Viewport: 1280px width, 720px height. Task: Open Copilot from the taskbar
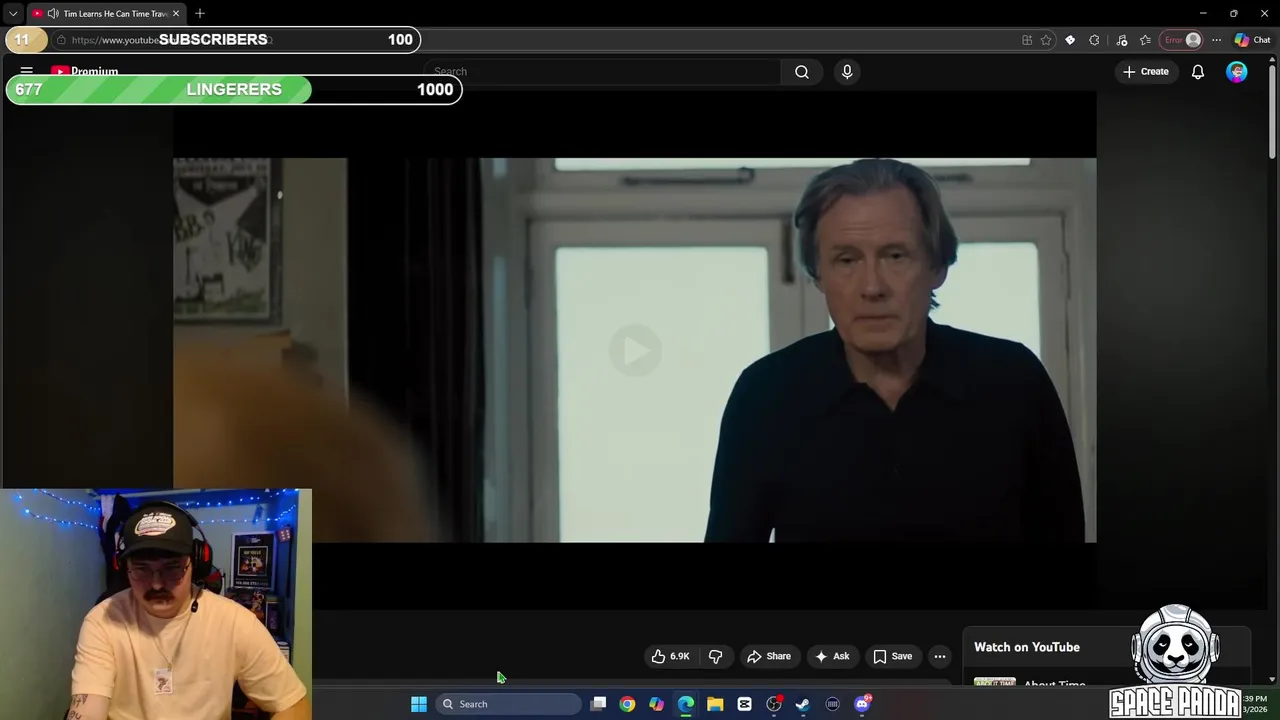click(x=656, y=704)
